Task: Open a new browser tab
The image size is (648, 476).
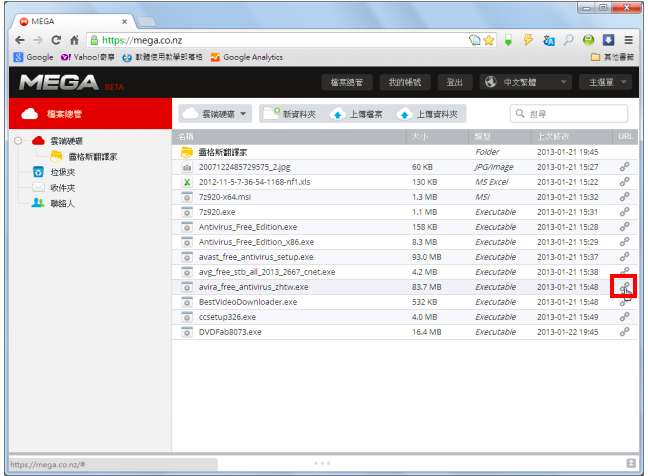Action: [146, 21]
